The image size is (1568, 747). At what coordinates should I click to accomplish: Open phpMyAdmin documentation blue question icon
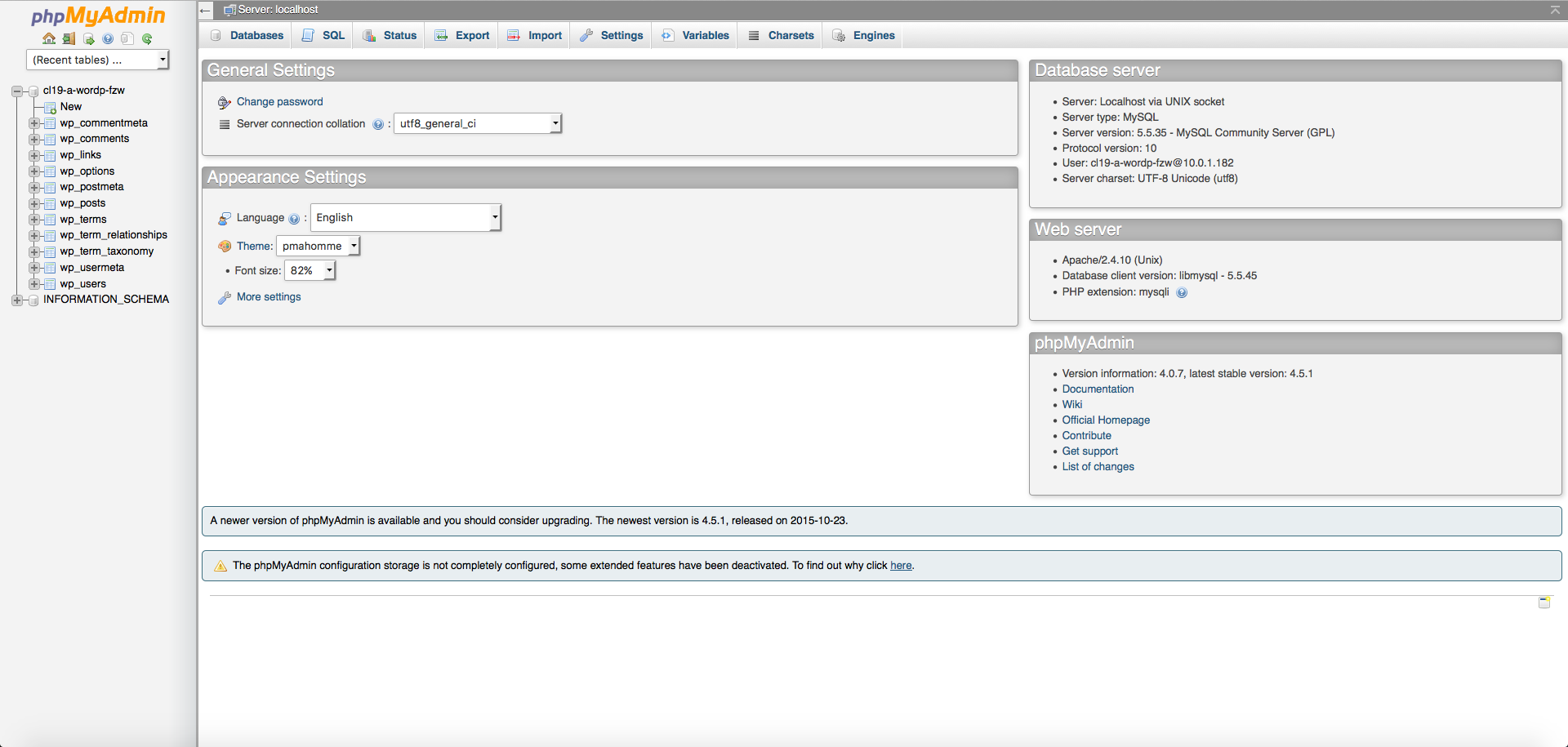pos(108,38)
